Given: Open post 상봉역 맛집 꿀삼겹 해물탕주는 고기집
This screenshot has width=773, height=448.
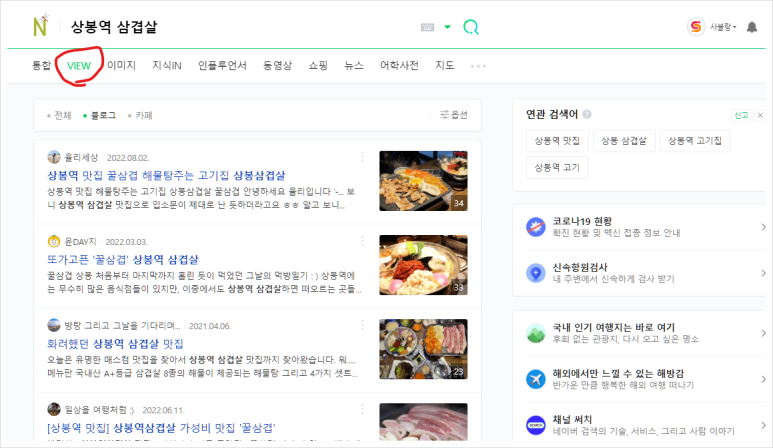Looking at the screenshot, I should pyautogui.click(x=166, y=175).
